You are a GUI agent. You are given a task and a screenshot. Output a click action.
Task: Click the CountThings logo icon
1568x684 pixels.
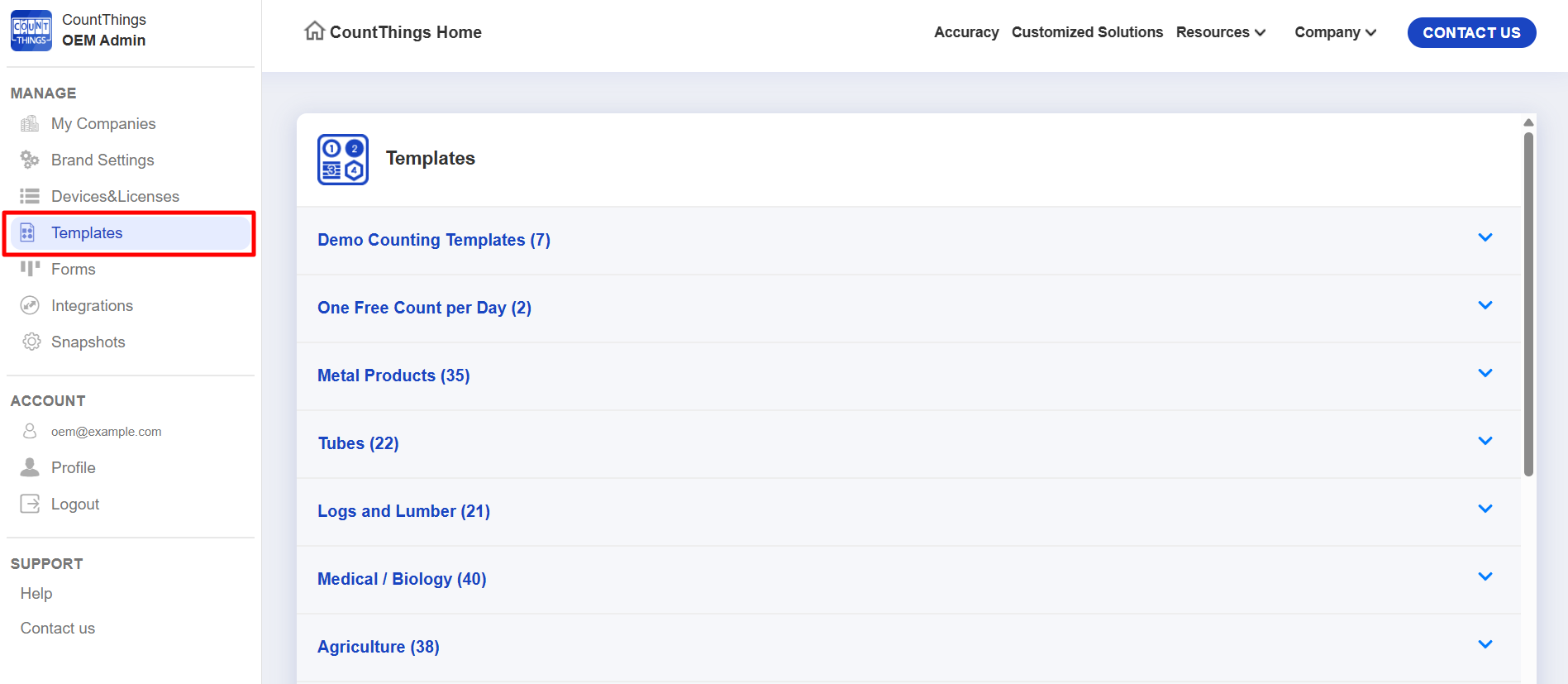pos(31,31)
